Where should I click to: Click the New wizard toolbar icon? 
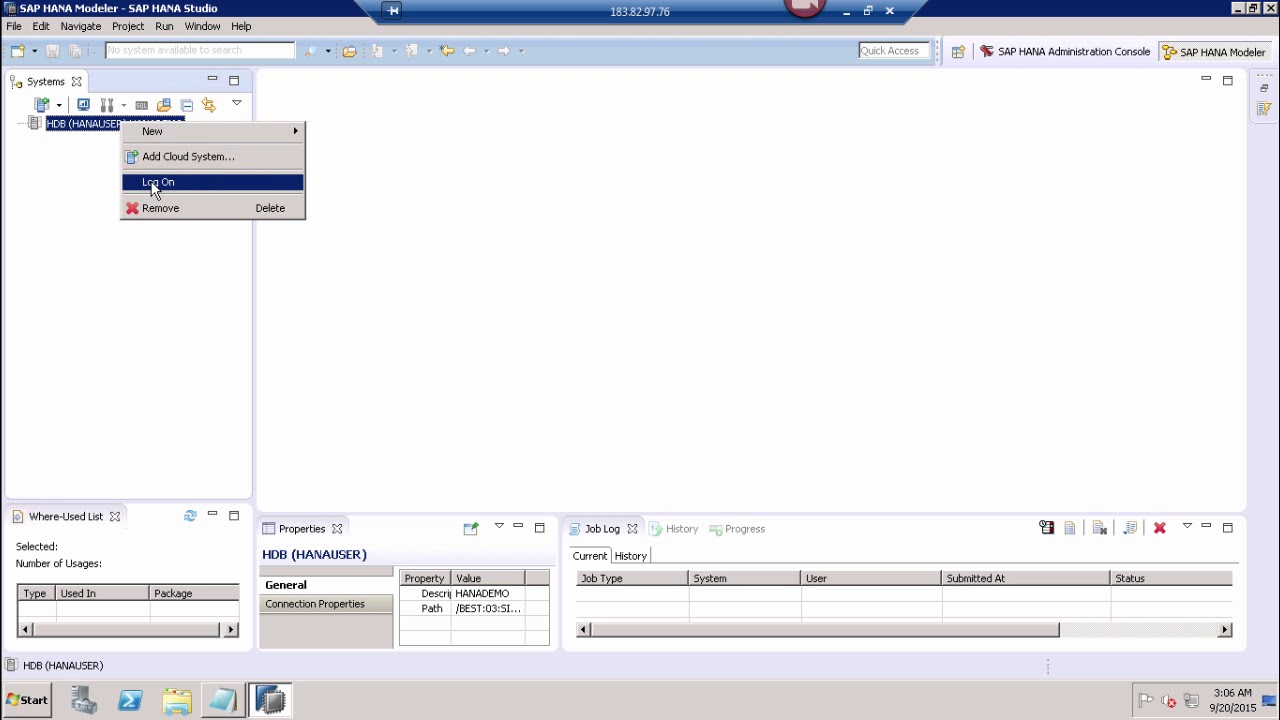tap(17, 51)
